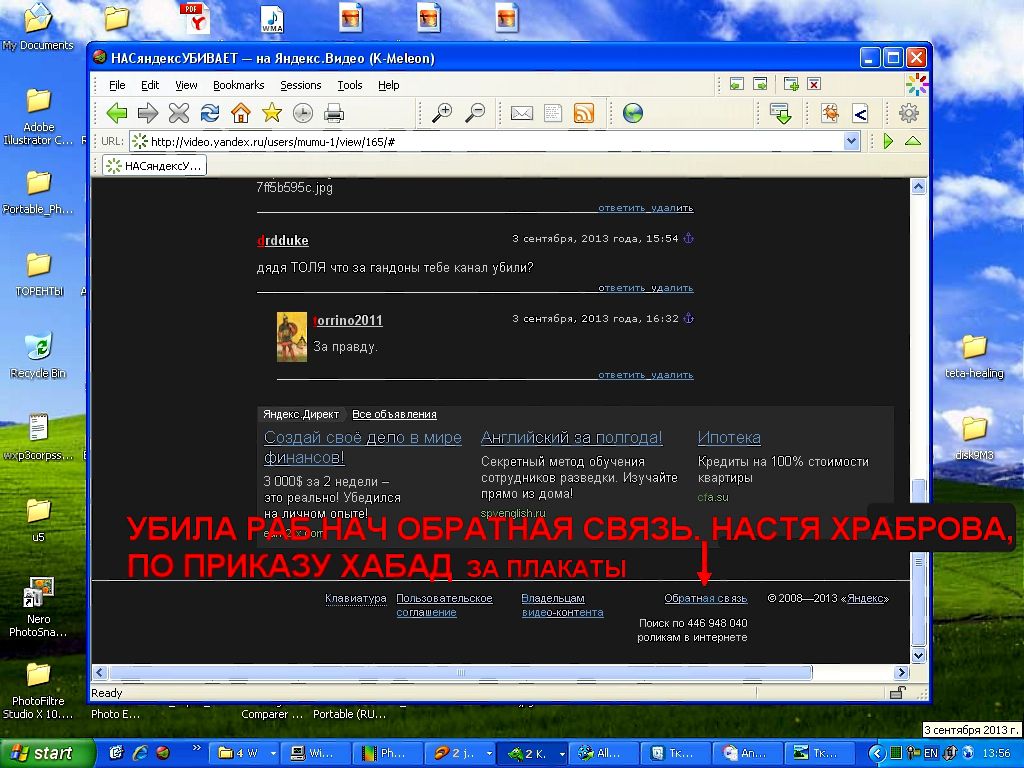The width and height of the screenshot is (1024, 768).
Task: Open the Home page button
Action: coord(241,113)
